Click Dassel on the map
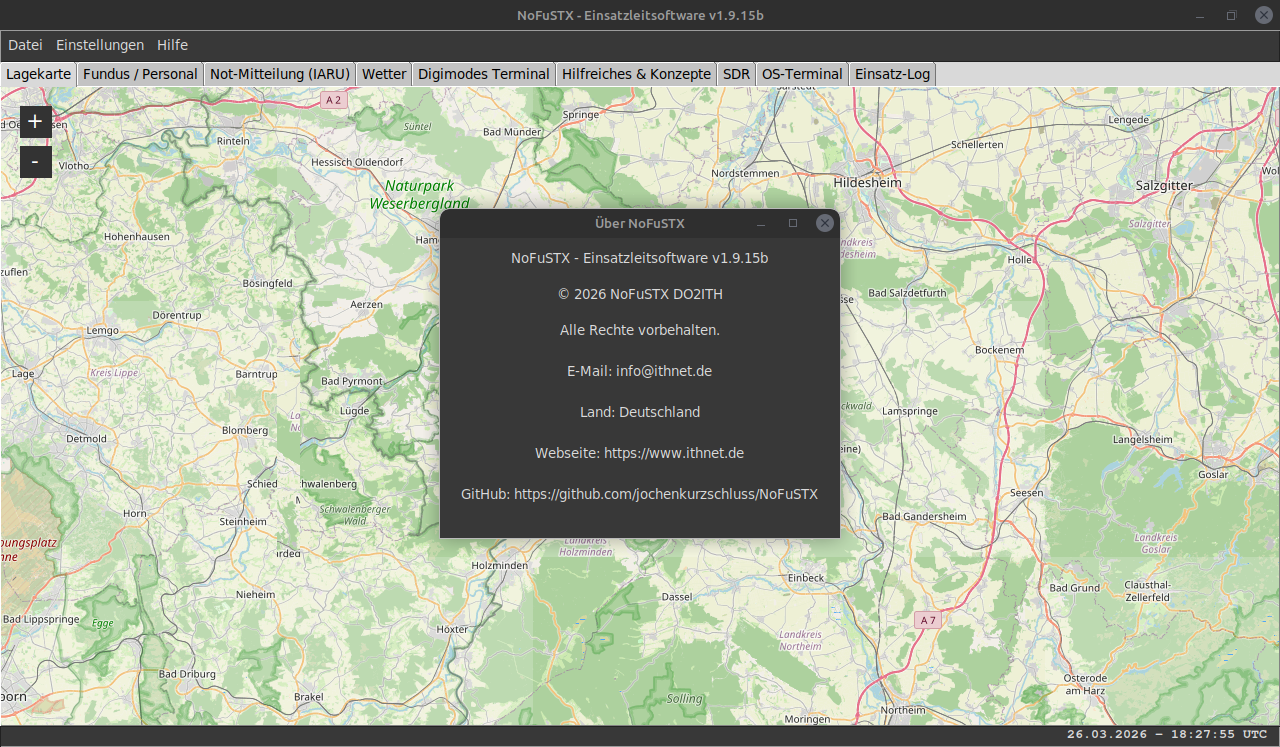The image size is (1280, 747). (x=677, y=597)
